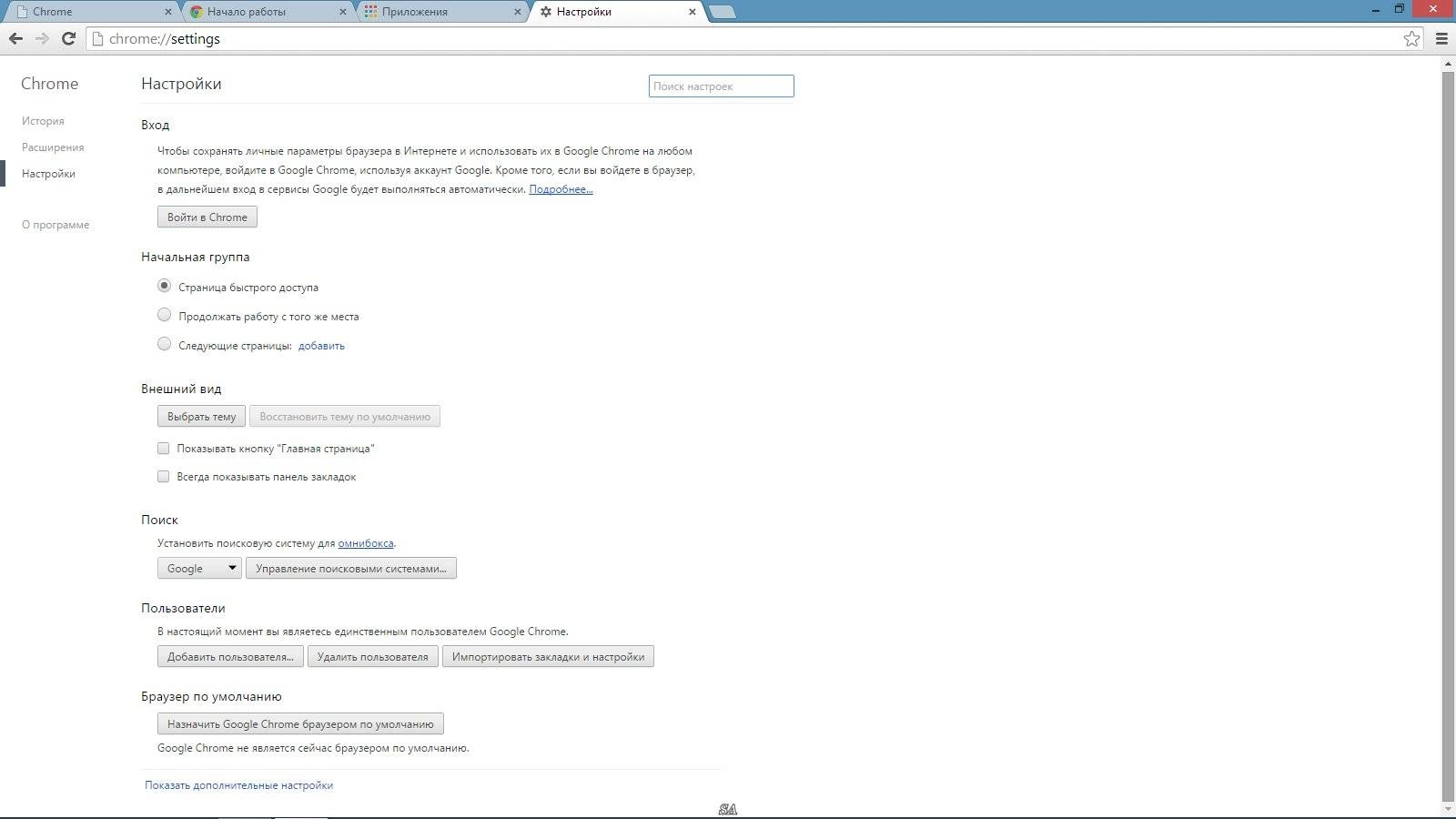Click the добавить link for start pages
This screenshot has width=1456, height=819.
[x=321, y=346]
